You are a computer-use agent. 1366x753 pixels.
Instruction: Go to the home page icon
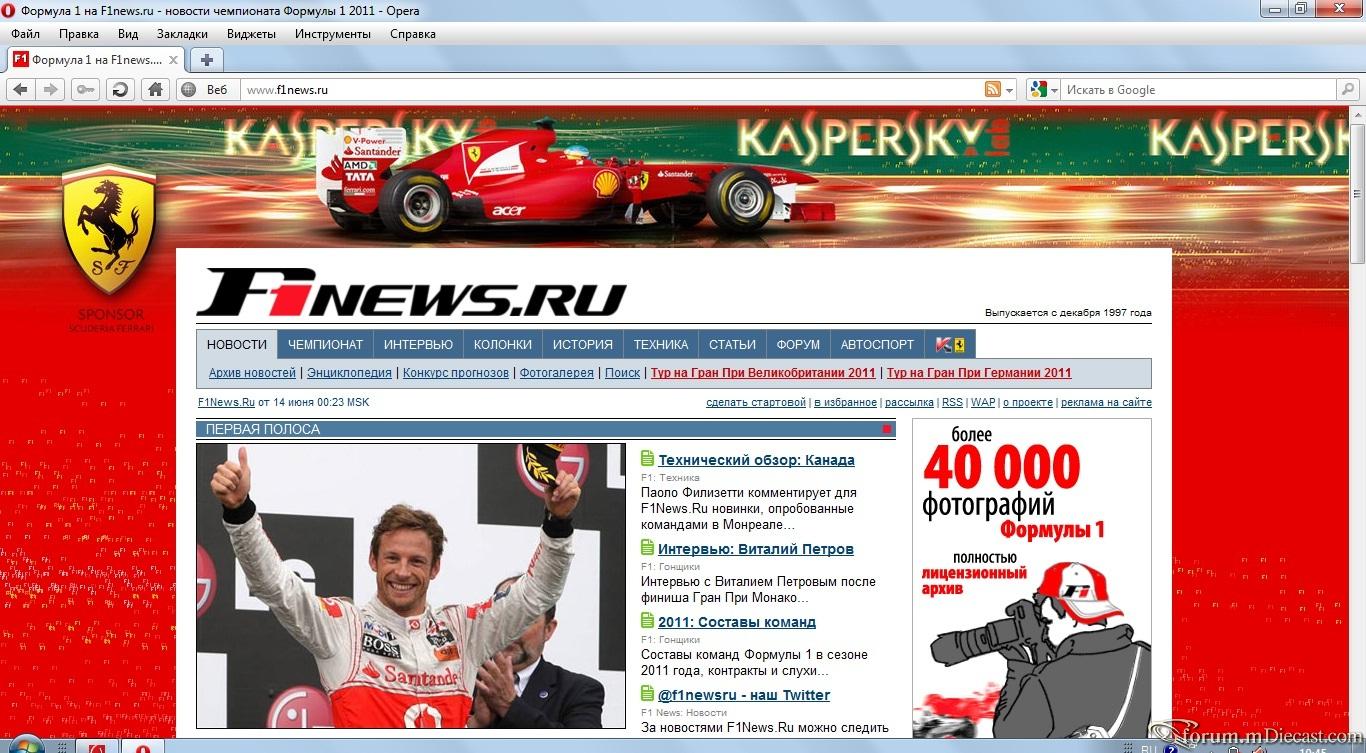155,89
